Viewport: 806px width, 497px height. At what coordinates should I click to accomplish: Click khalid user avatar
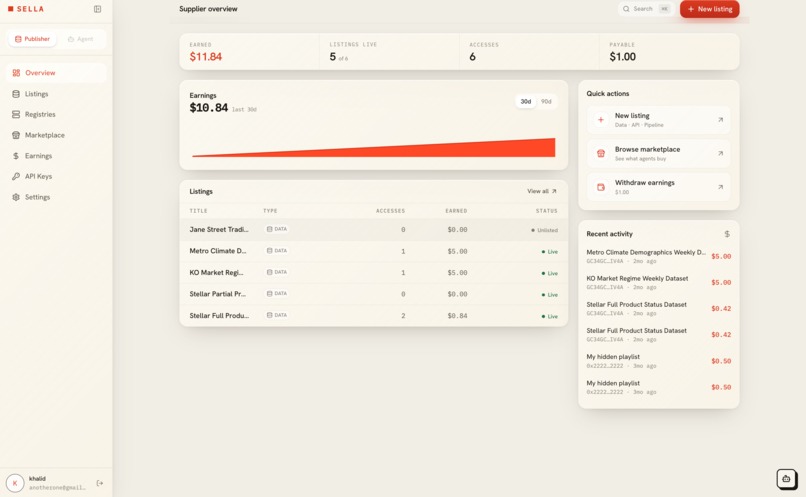[15, 483]
